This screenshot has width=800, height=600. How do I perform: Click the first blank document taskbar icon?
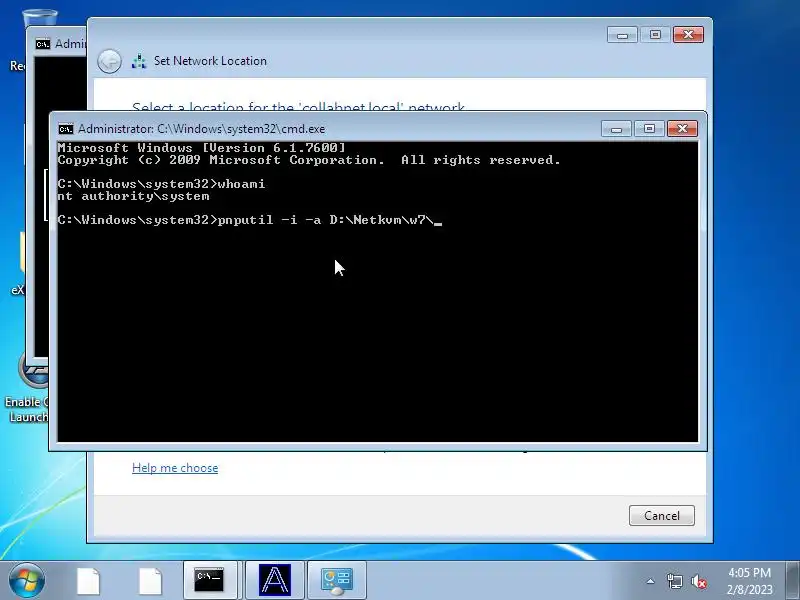click(x=88, y=581)
